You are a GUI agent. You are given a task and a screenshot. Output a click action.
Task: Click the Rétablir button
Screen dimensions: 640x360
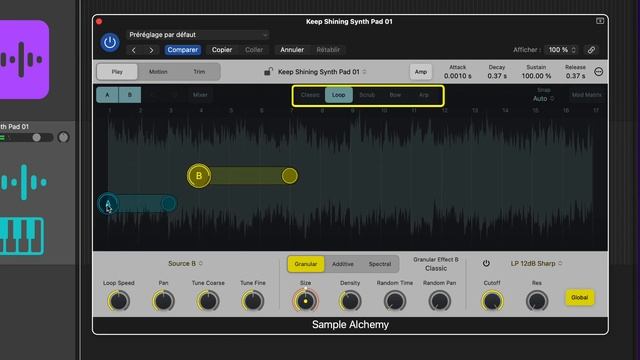[328, 50]
